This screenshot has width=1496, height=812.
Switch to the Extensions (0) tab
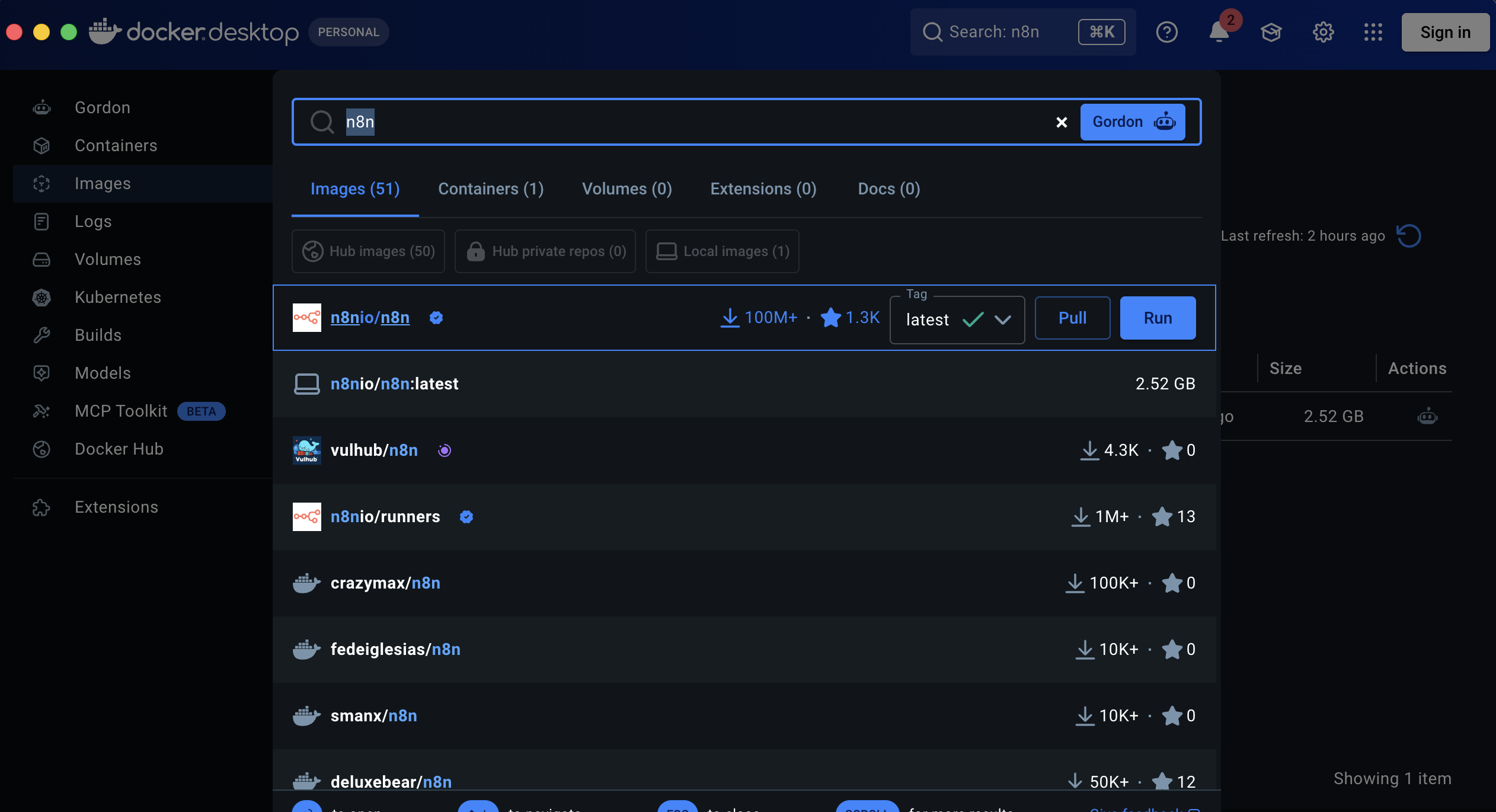coord(763,189)
